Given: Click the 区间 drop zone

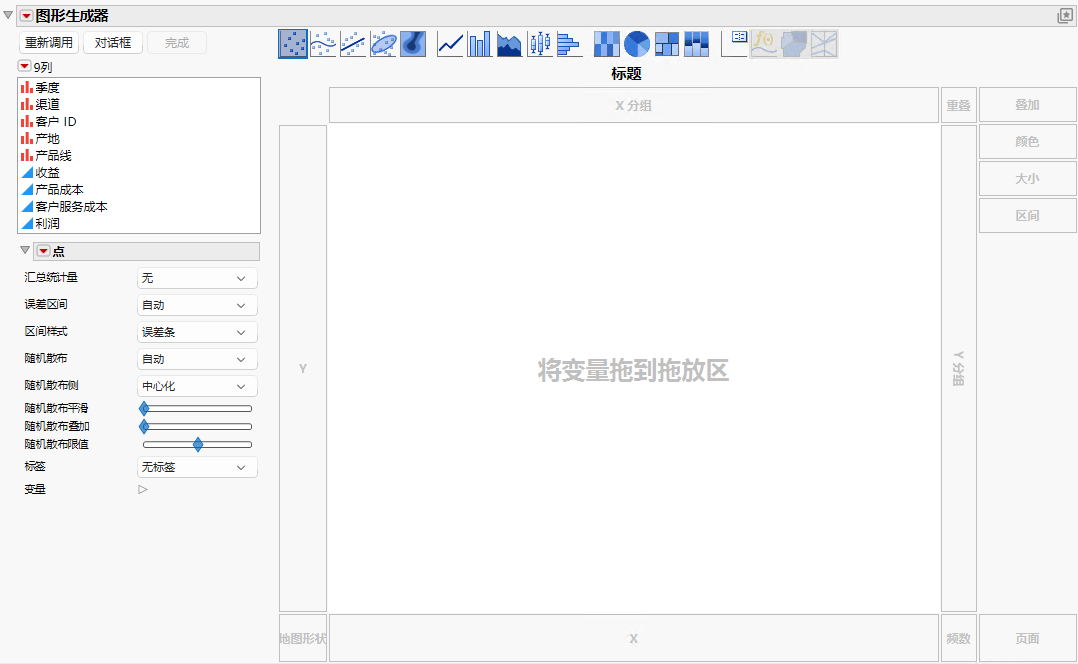Looking at the screenshot, I should (x=1028, y=216).
